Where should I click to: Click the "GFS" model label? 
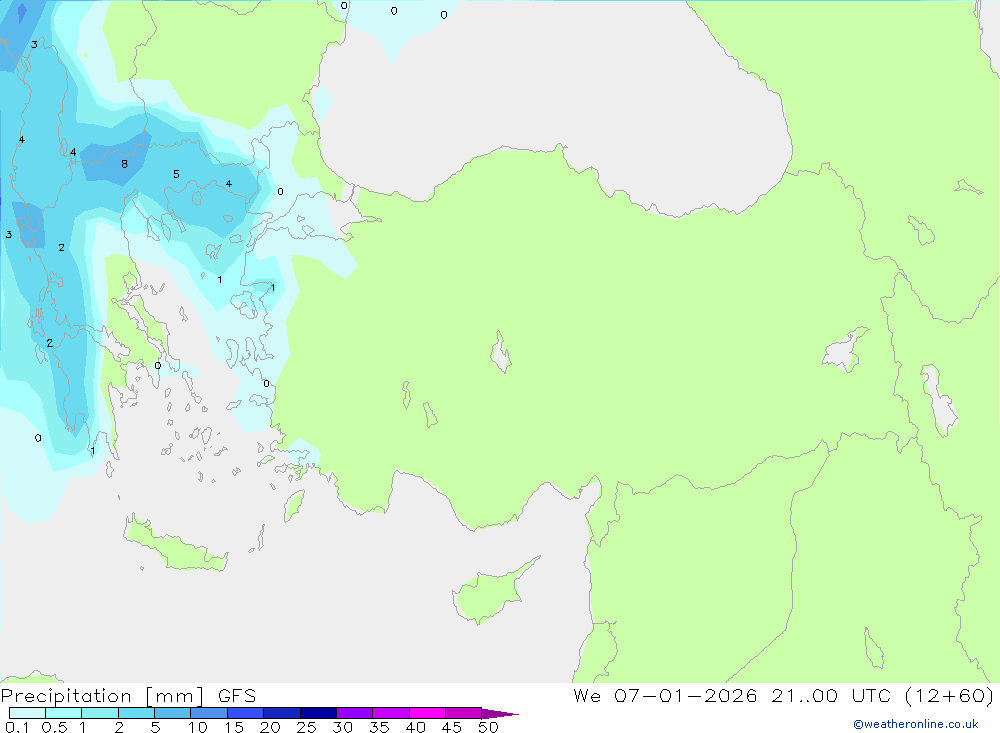(237, 696)
